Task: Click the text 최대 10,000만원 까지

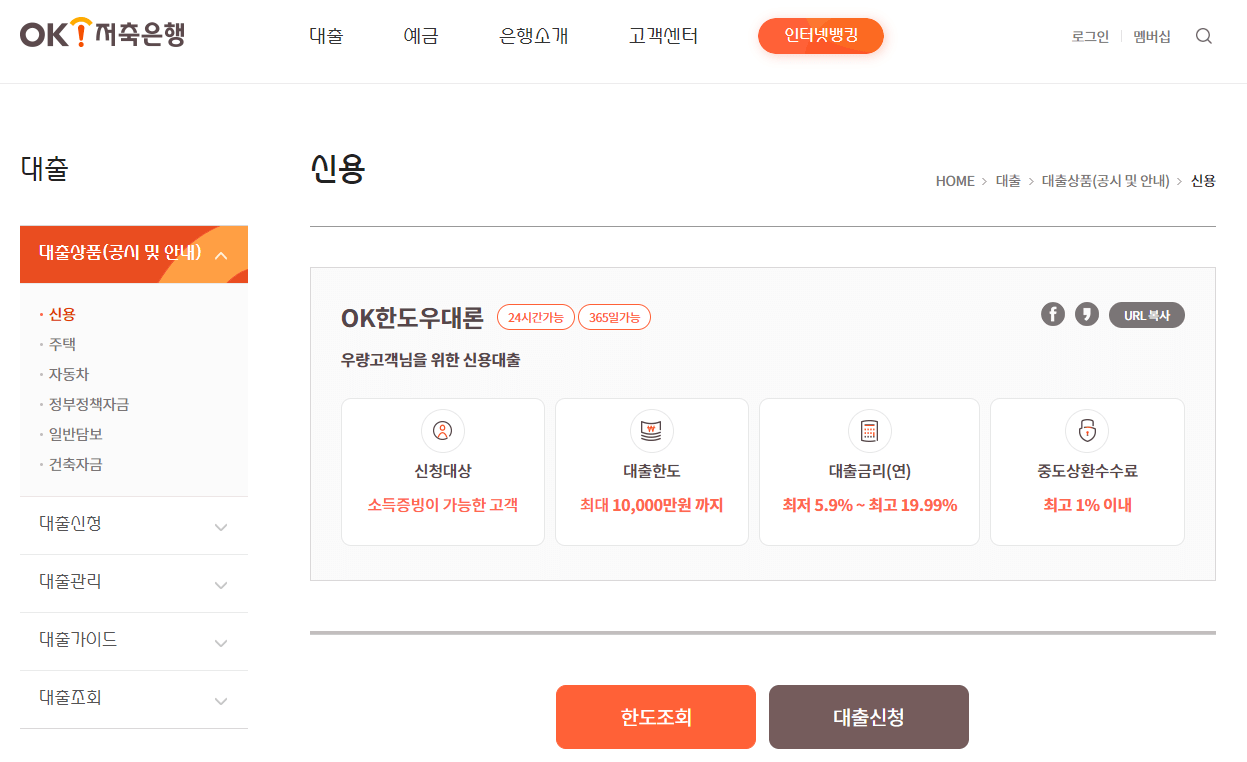Action: click(652, 505)
